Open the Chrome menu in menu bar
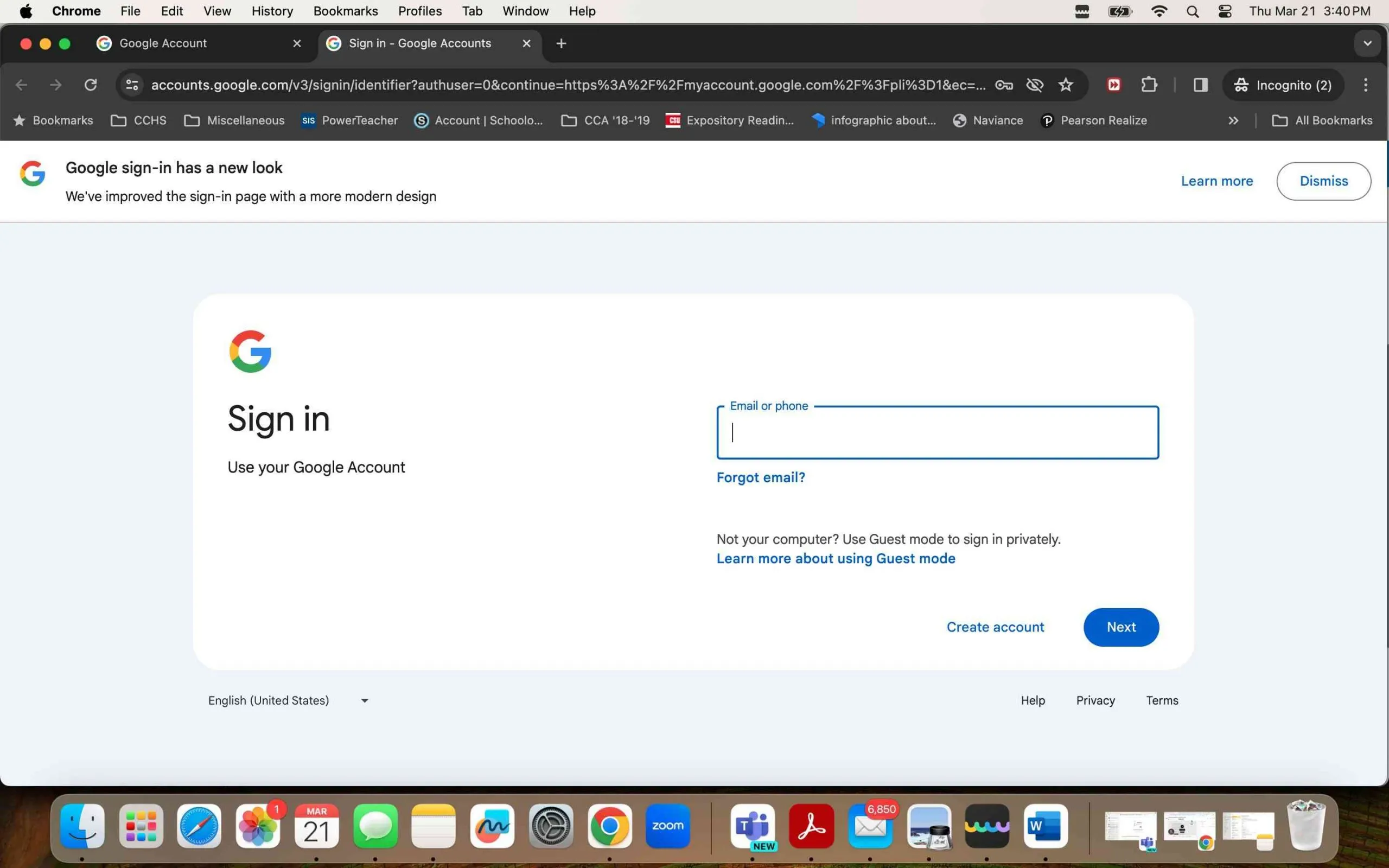The width and height of the screenshot is (1389, 868). click(x=77, y=11)
